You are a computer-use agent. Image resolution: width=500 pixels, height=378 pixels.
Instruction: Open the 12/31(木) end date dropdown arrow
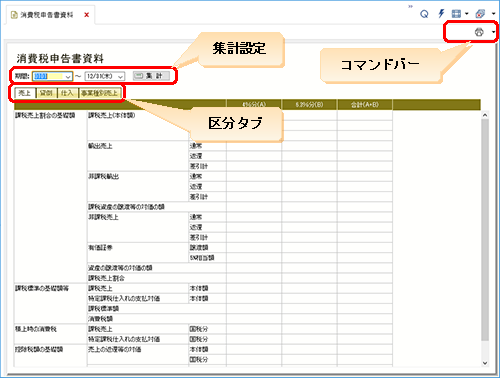[121, 77]
